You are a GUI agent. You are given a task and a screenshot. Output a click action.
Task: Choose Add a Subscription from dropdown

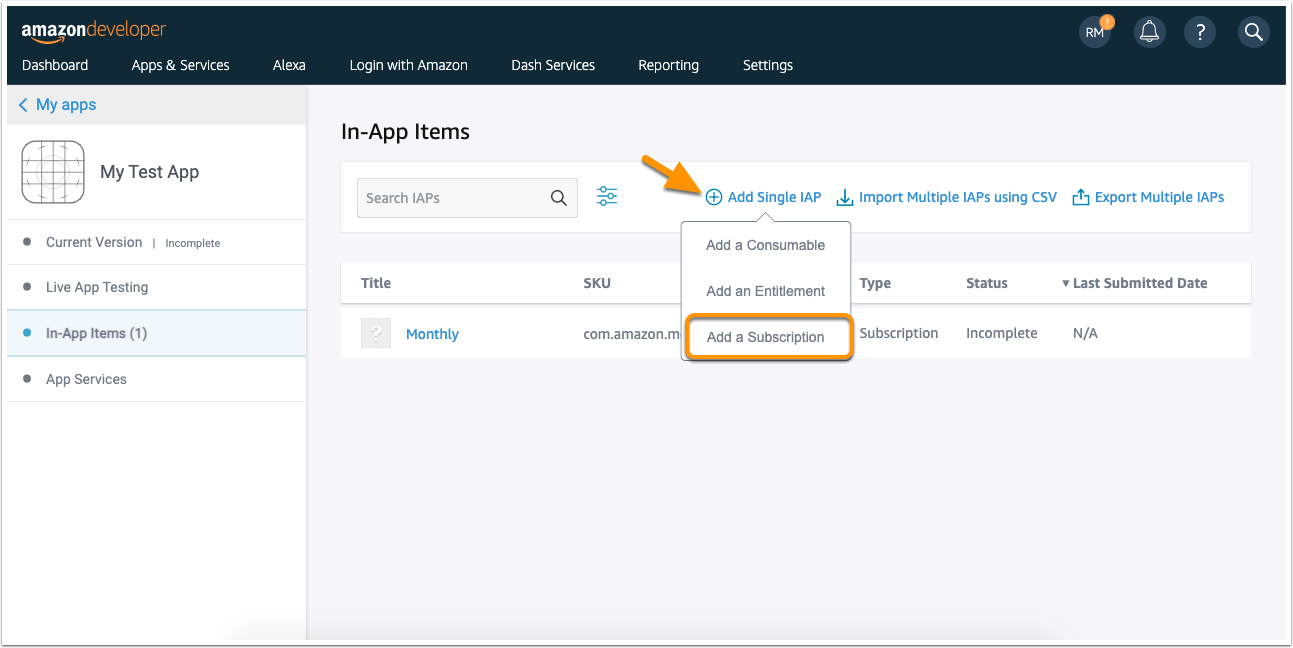(x=768, y=337)
